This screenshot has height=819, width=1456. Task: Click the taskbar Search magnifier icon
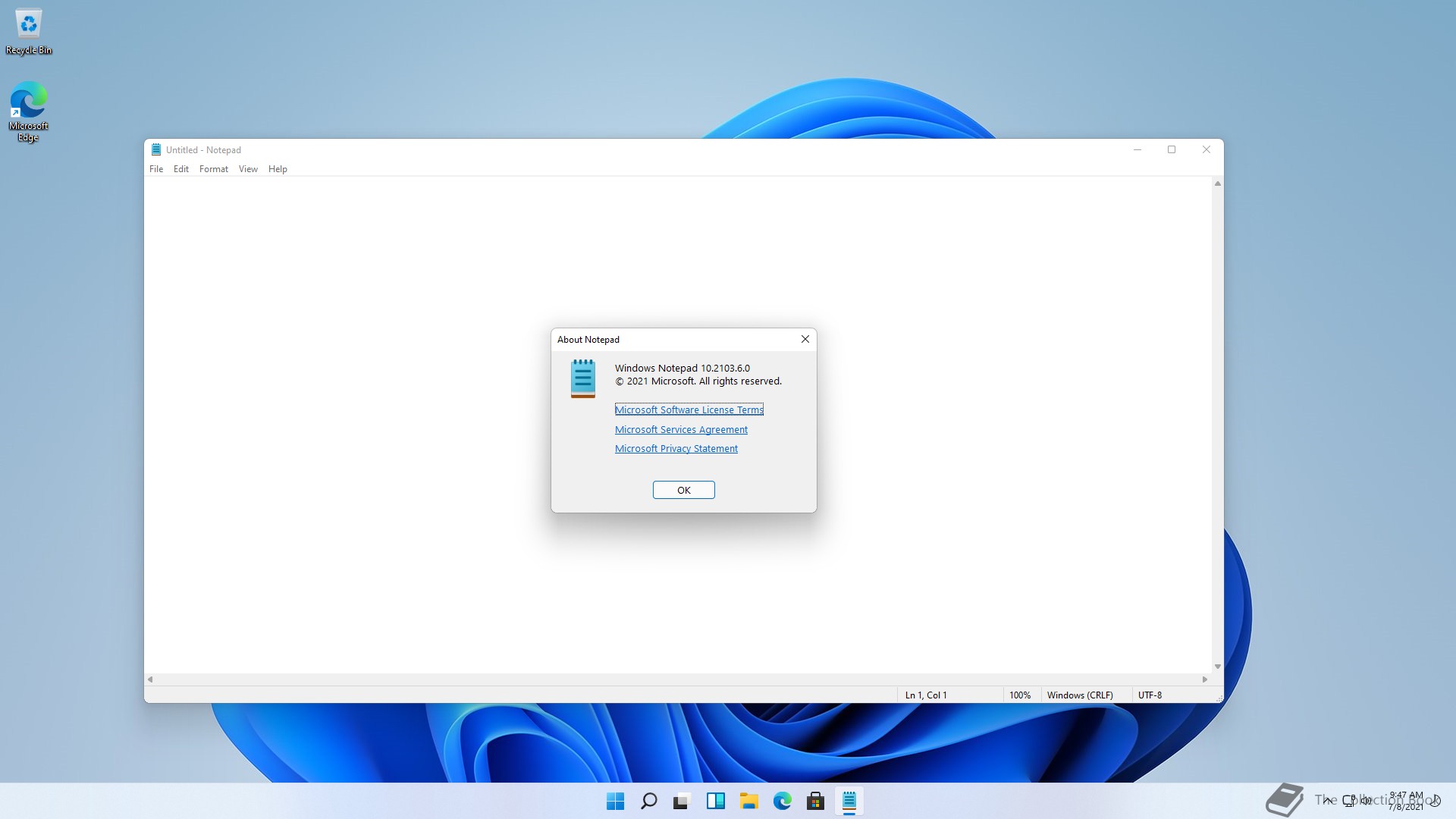click(x=648, y=801)
